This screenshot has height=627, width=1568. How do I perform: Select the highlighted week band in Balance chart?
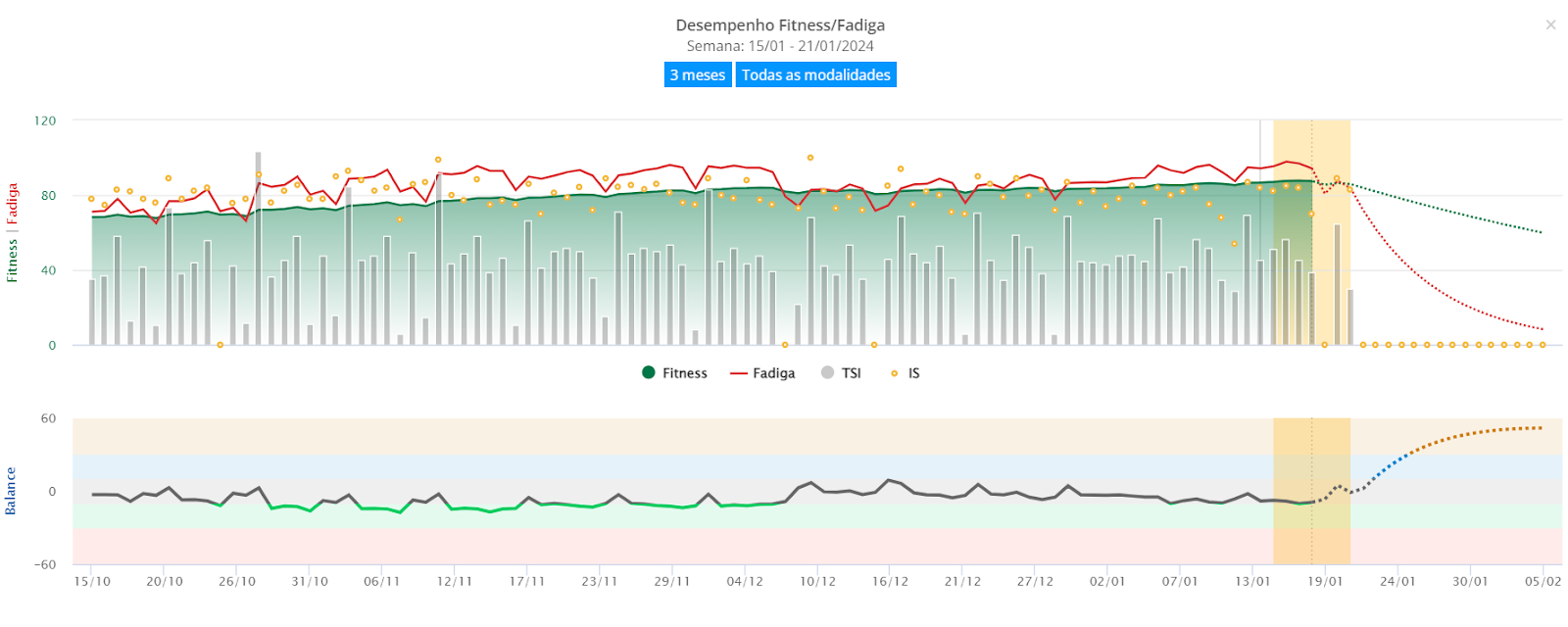(1311, 491)
